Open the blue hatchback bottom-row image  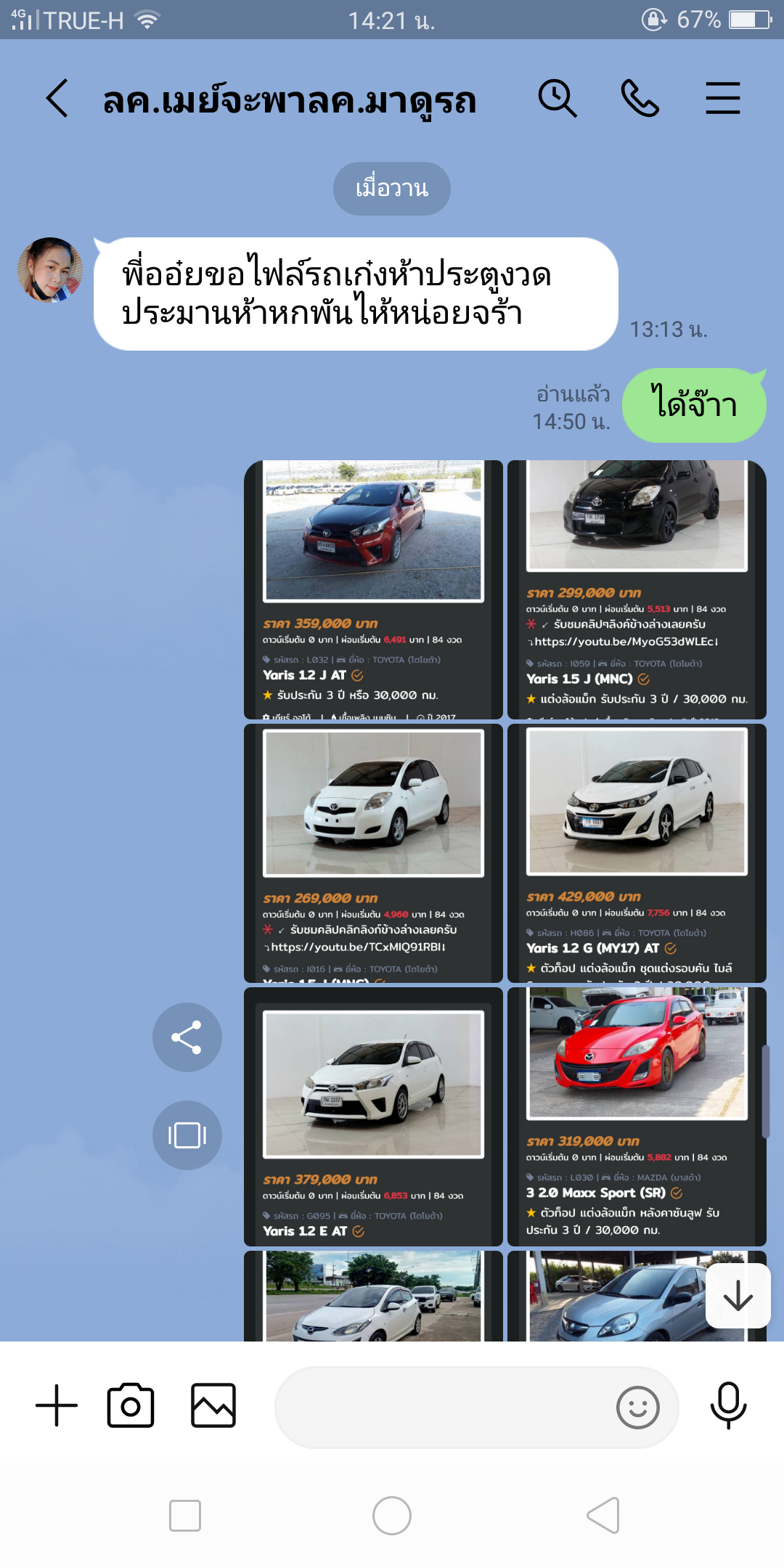click(x=637, y=1296)
